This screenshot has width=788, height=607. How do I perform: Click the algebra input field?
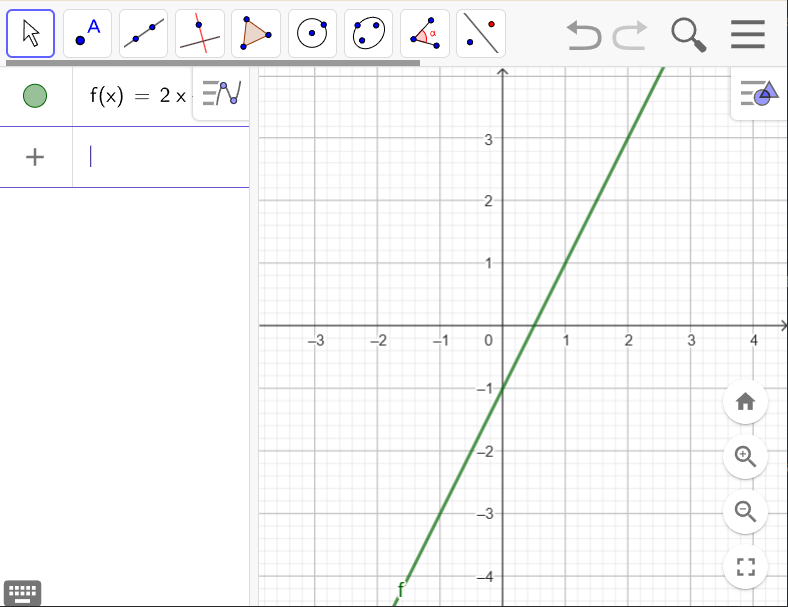(160, 157)
